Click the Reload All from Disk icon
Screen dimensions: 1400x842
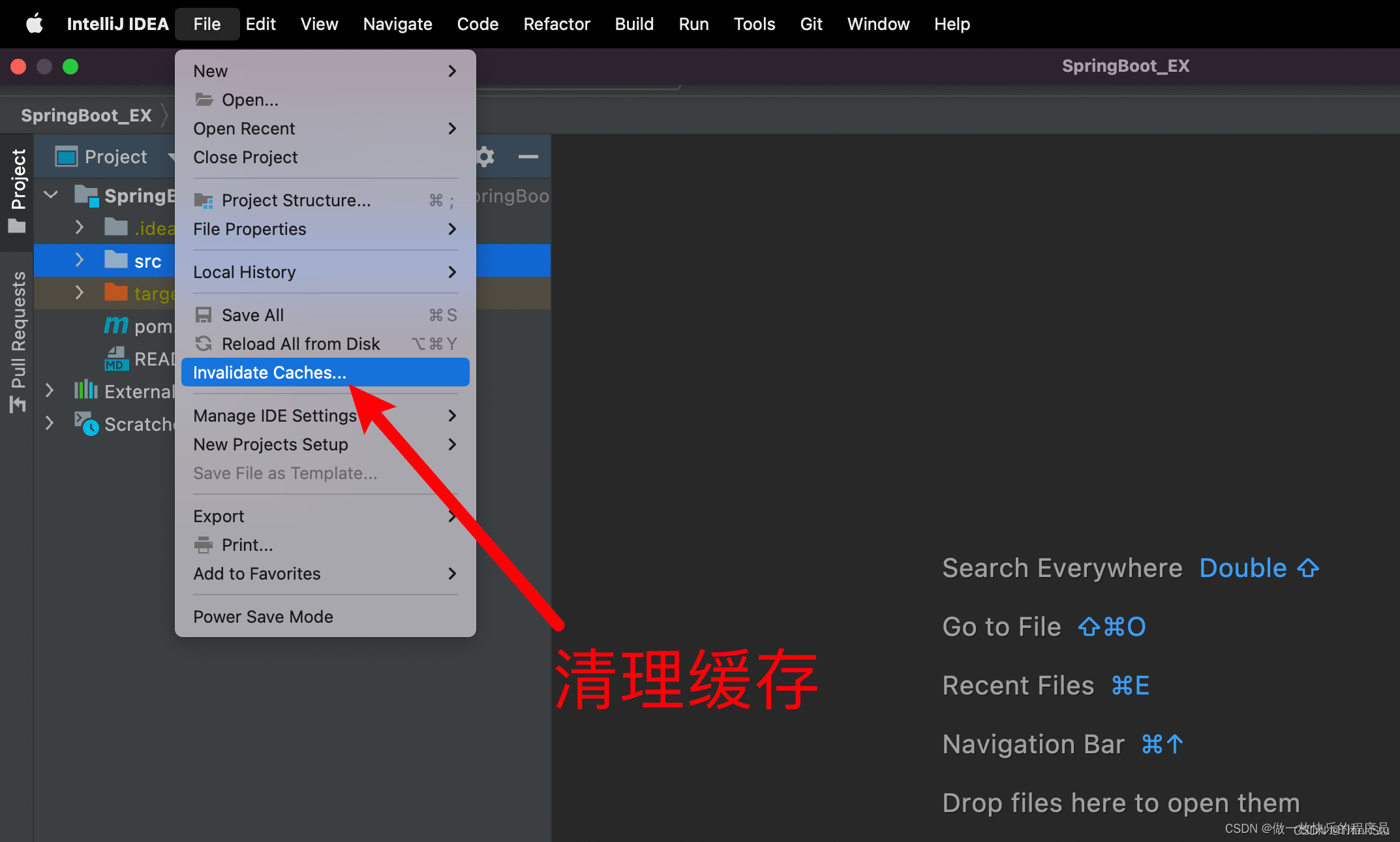click(204, 344)
